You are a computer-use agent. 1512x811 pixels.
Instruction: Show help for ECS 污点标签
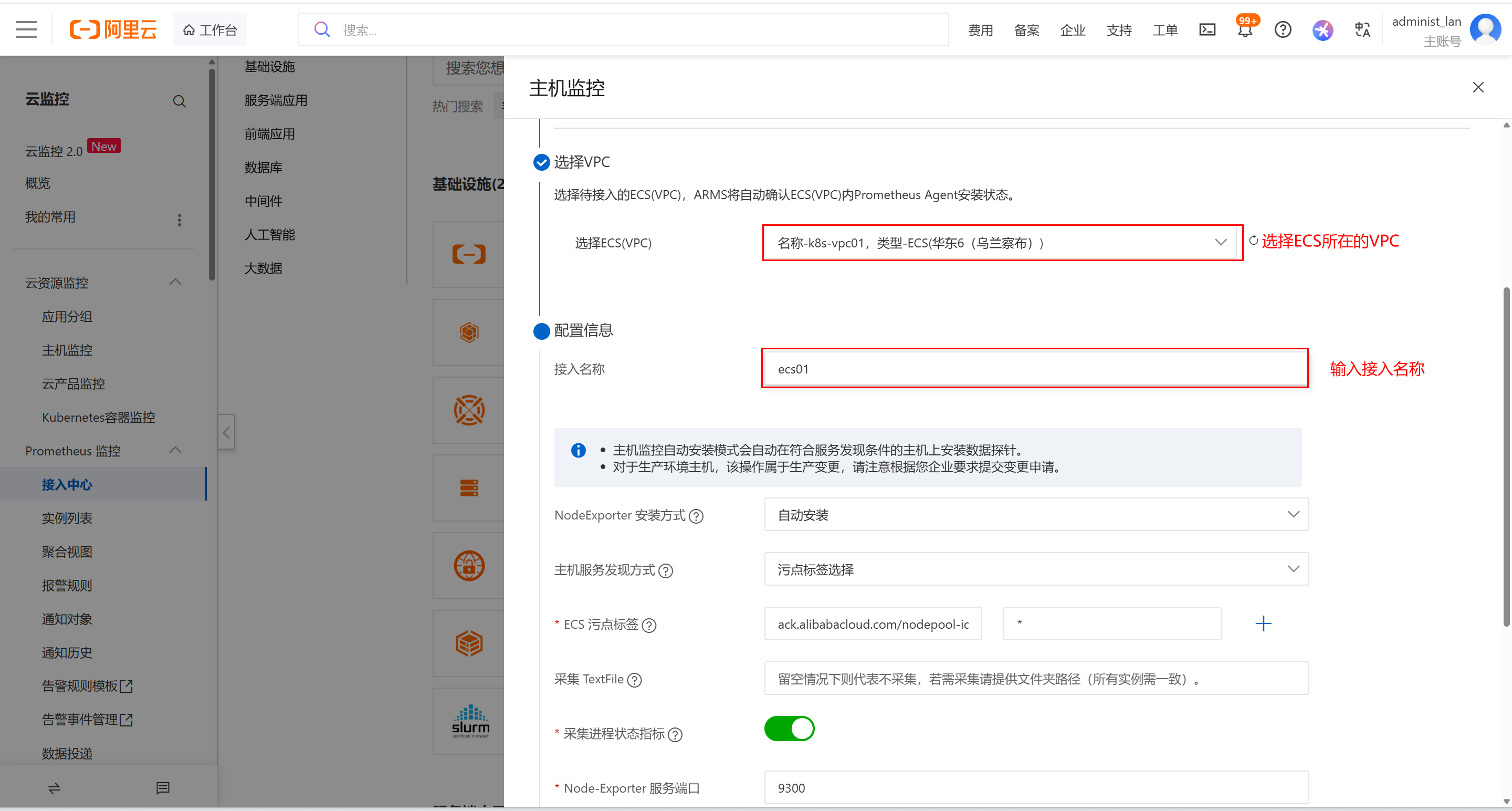[649, 626]
